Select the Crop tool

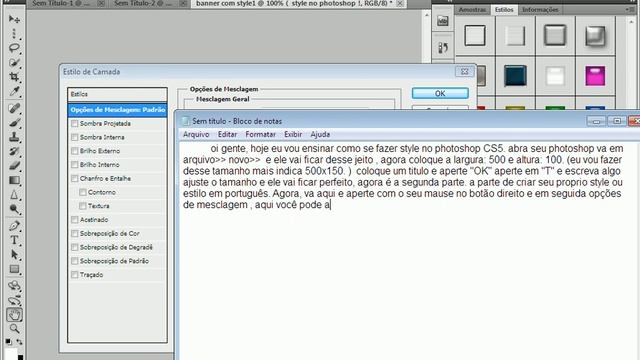point(14,77)
